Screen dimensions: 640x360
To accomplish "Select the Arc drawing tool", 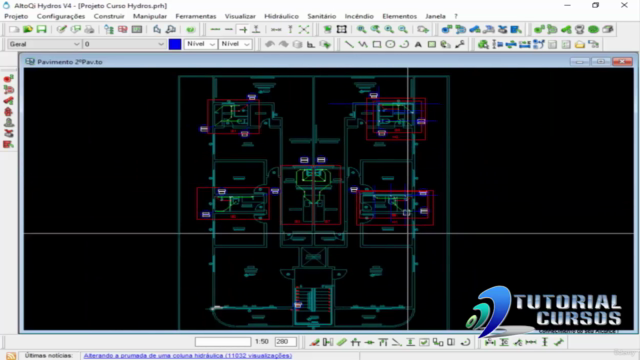I will 404,44.
